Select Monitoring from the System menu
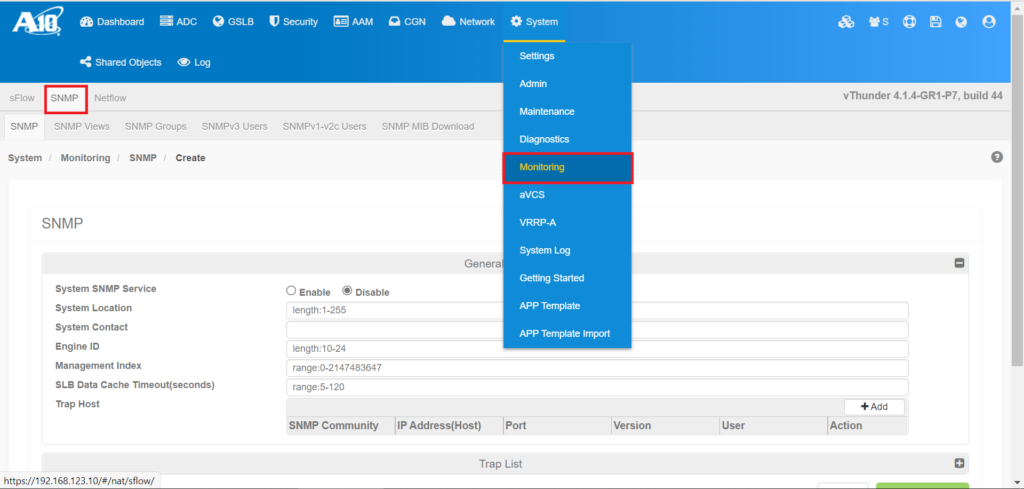Image resolution: width=1024 pixels, height=489 pixels. (567, 167)
